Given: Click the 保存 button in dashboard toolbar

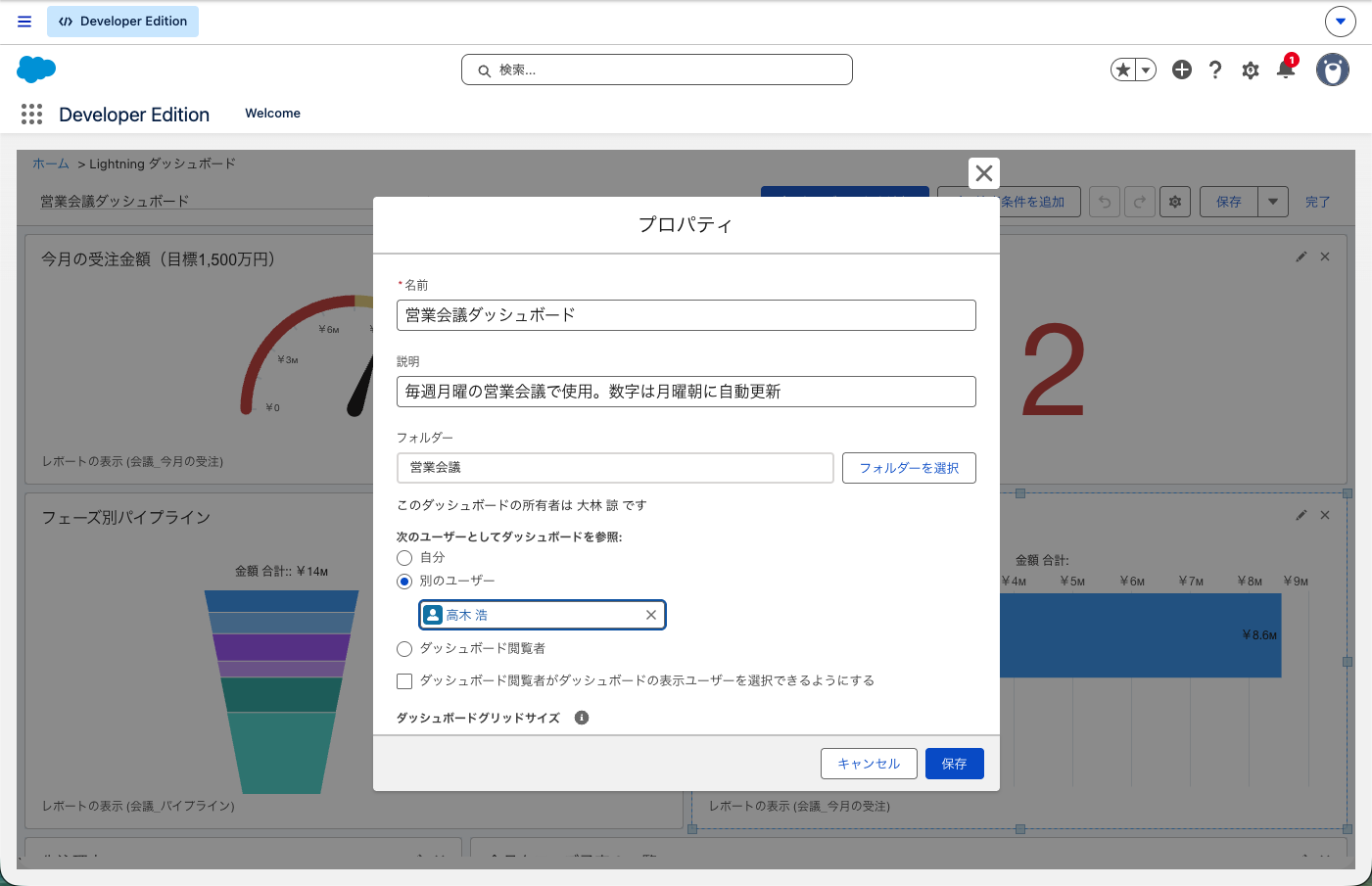Looking at the screenshot, I should point(1229,202).
